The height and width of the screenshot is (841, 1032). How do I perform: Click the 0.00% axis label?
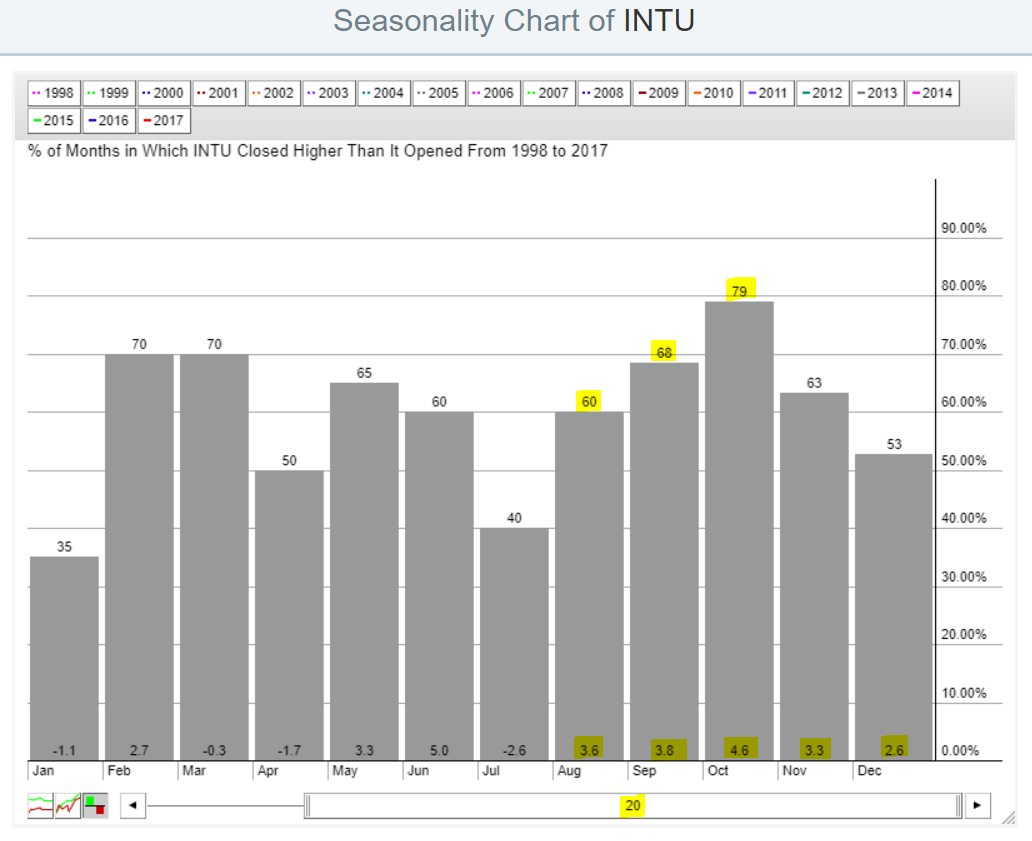tap(960, 750)
